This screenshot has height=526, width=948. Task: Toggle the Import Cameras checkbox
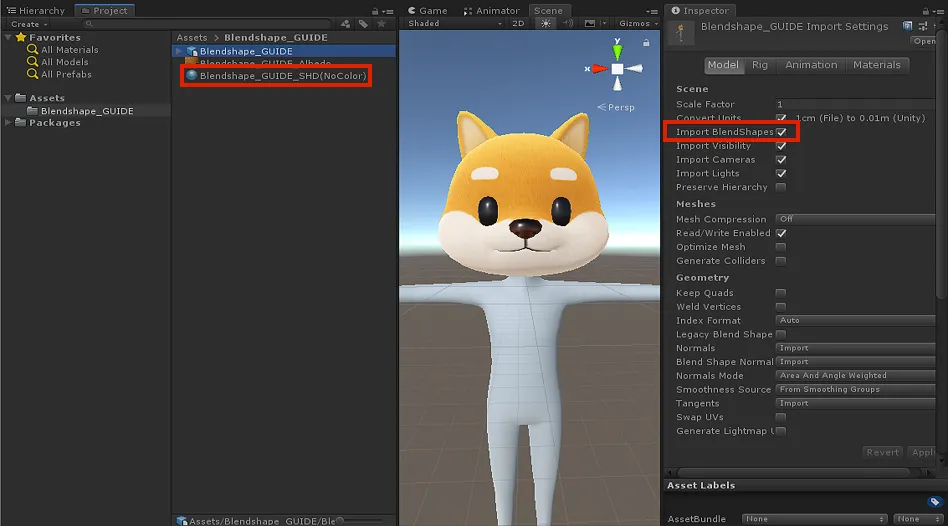(x=781, y=160)
